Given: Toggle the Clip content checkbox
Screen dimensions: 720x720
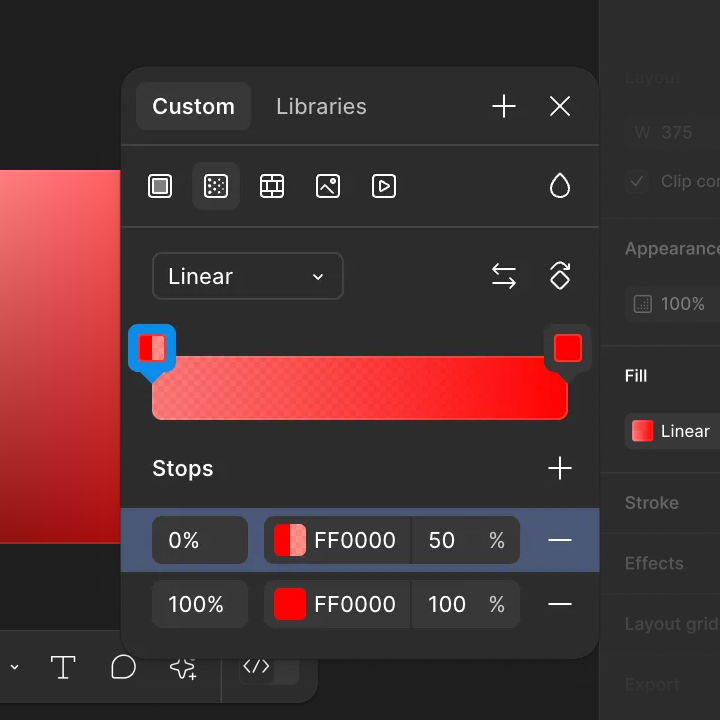Looking at the screenshot, I should coord(636,181).
